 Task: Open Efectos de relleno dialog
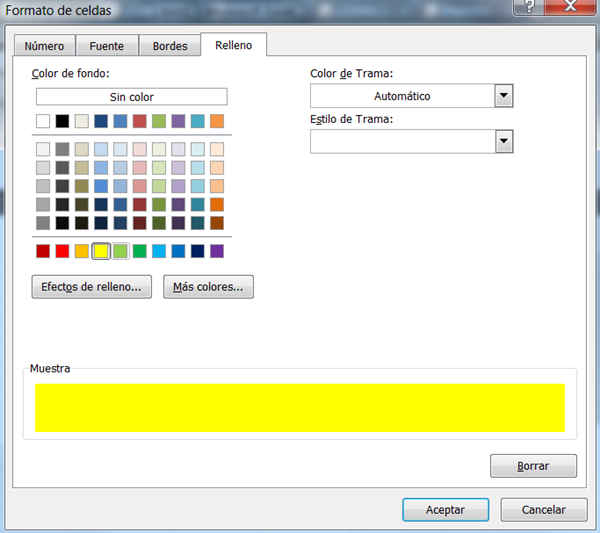click(91, 287)
